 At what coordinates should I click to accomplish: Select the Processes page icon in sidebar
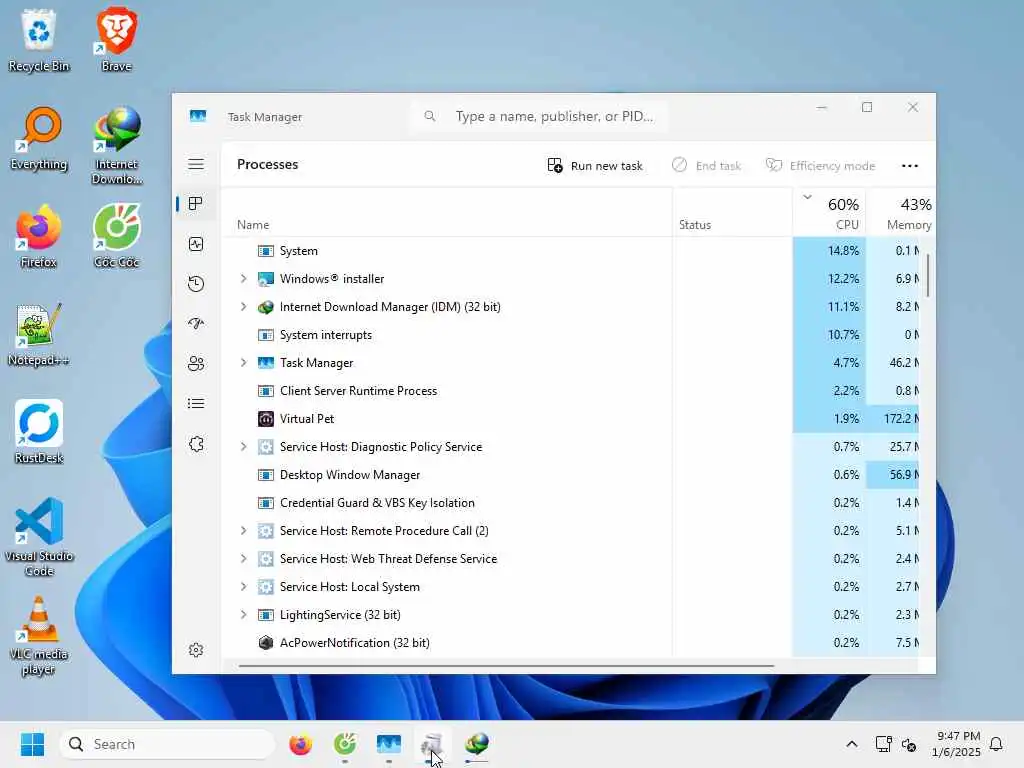click(195, 204)
